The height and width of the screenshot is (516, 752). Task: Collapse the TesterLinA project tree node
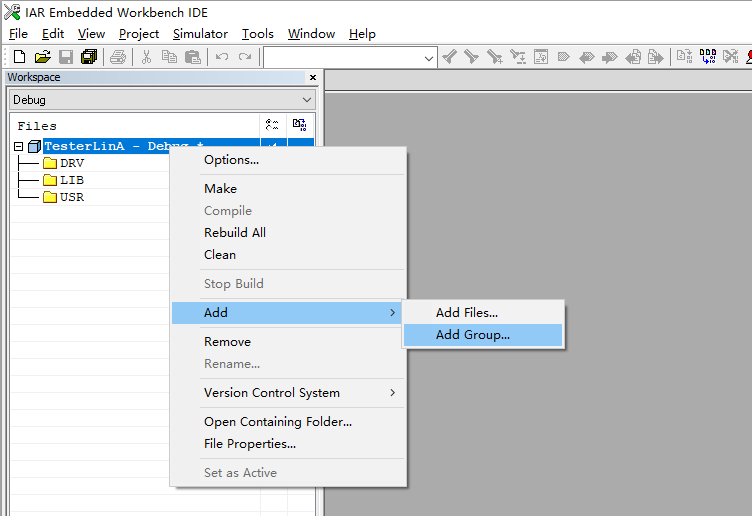(x=19, y=146)
